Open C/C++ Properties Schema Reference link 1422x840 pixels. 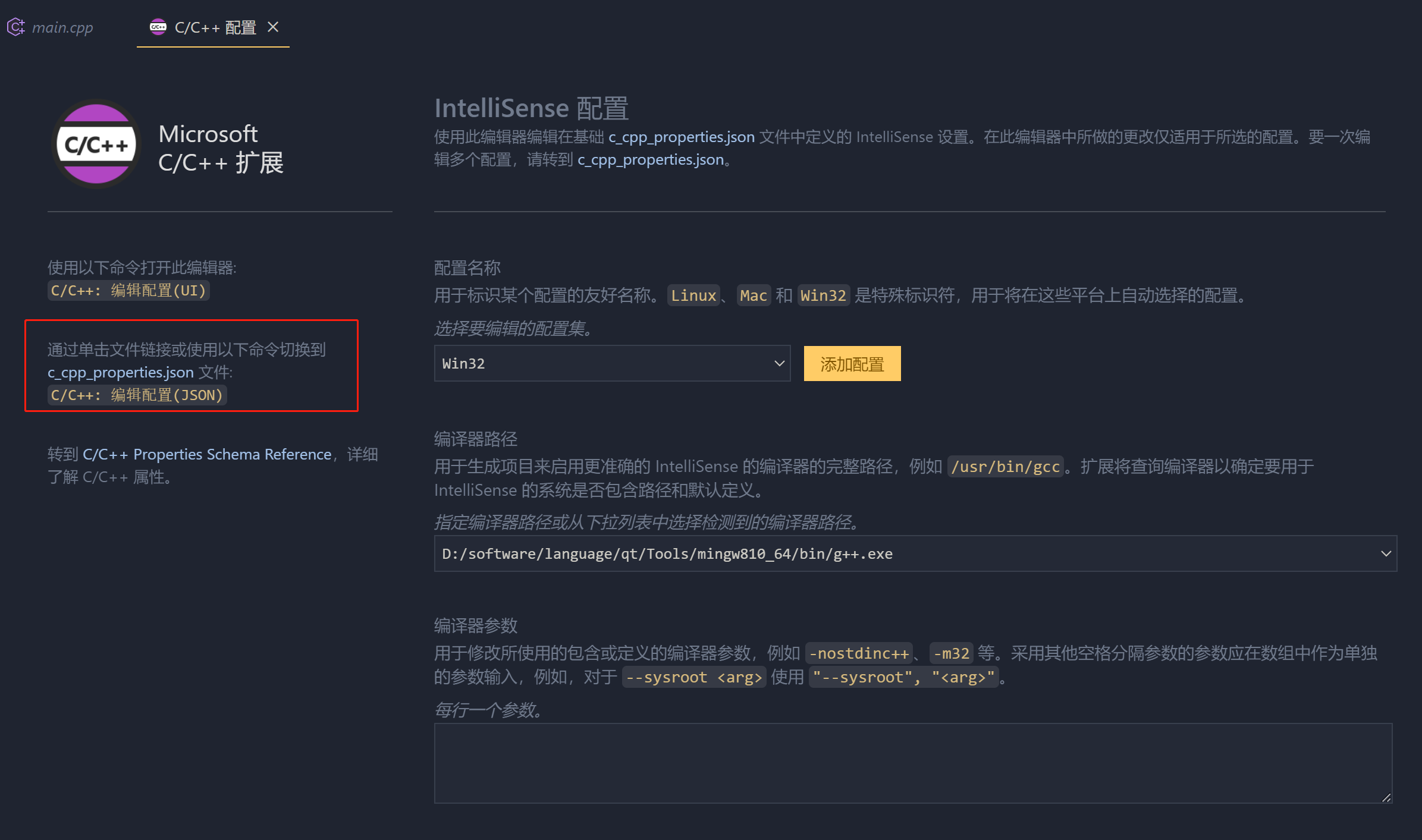pyautogui.click(x=206, y=454)
